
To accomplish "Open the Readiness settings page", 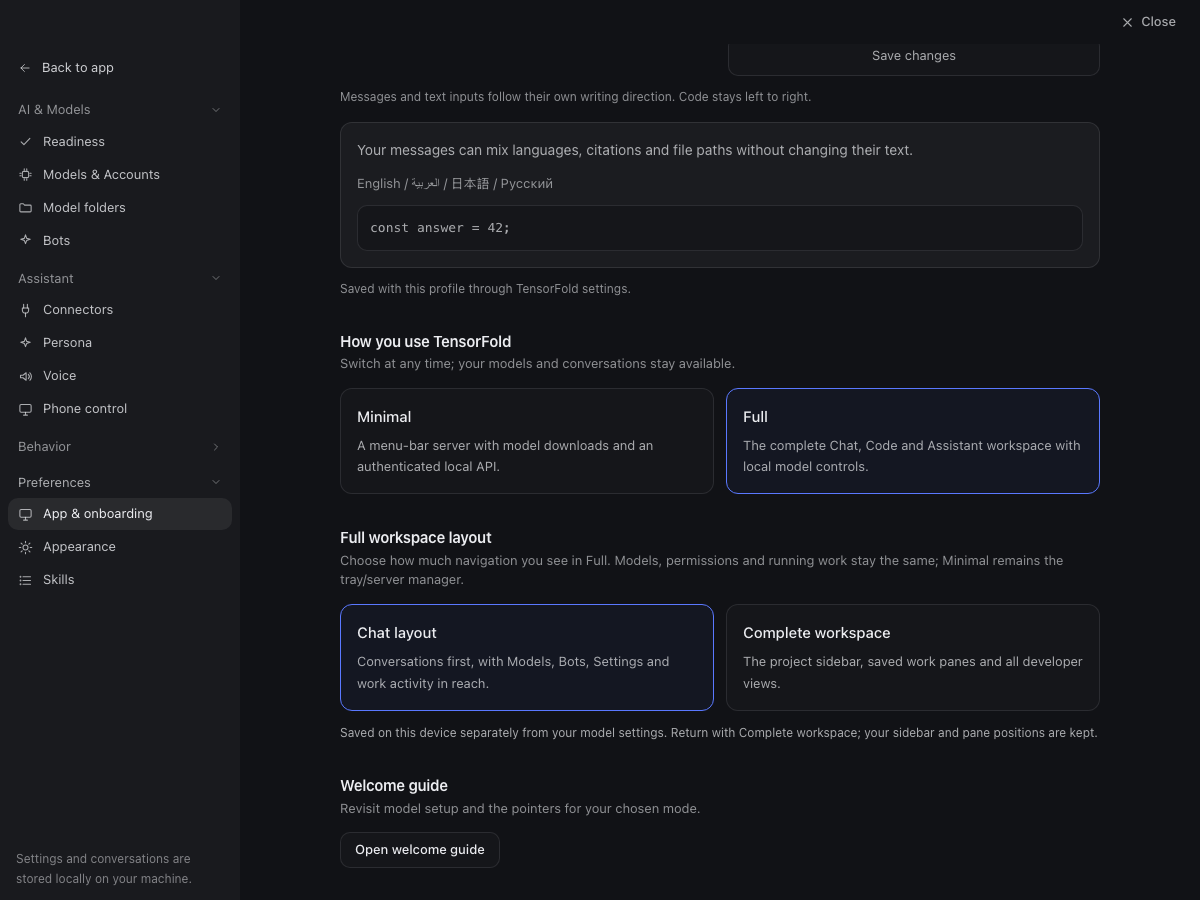I will [x=120, y=142].
